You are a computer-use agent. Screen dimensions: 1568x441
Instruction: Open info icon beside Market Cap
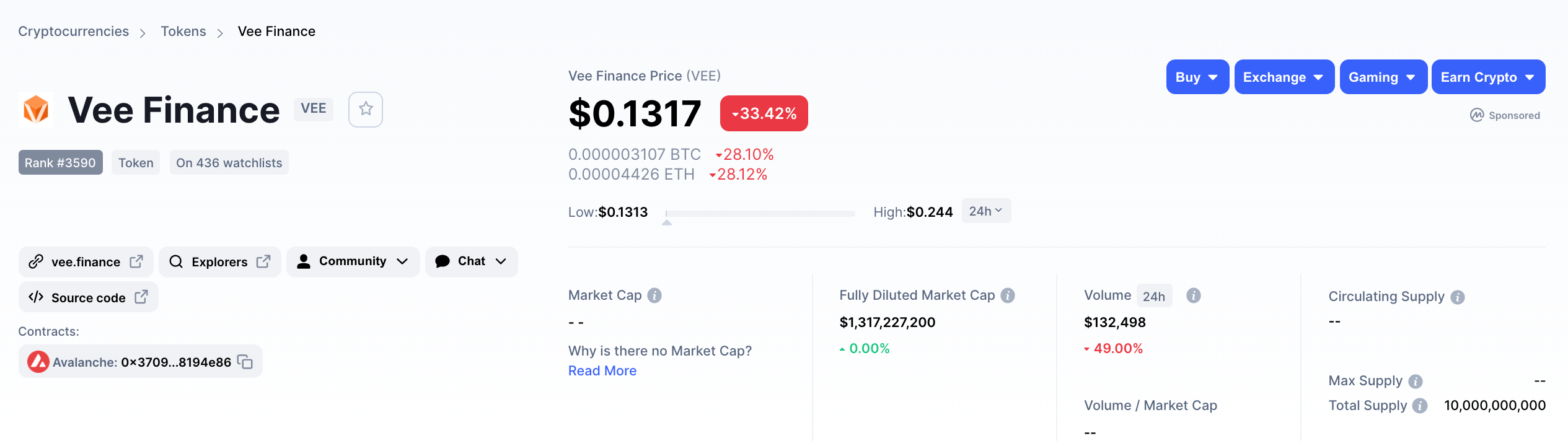click(x=654, y=295)
